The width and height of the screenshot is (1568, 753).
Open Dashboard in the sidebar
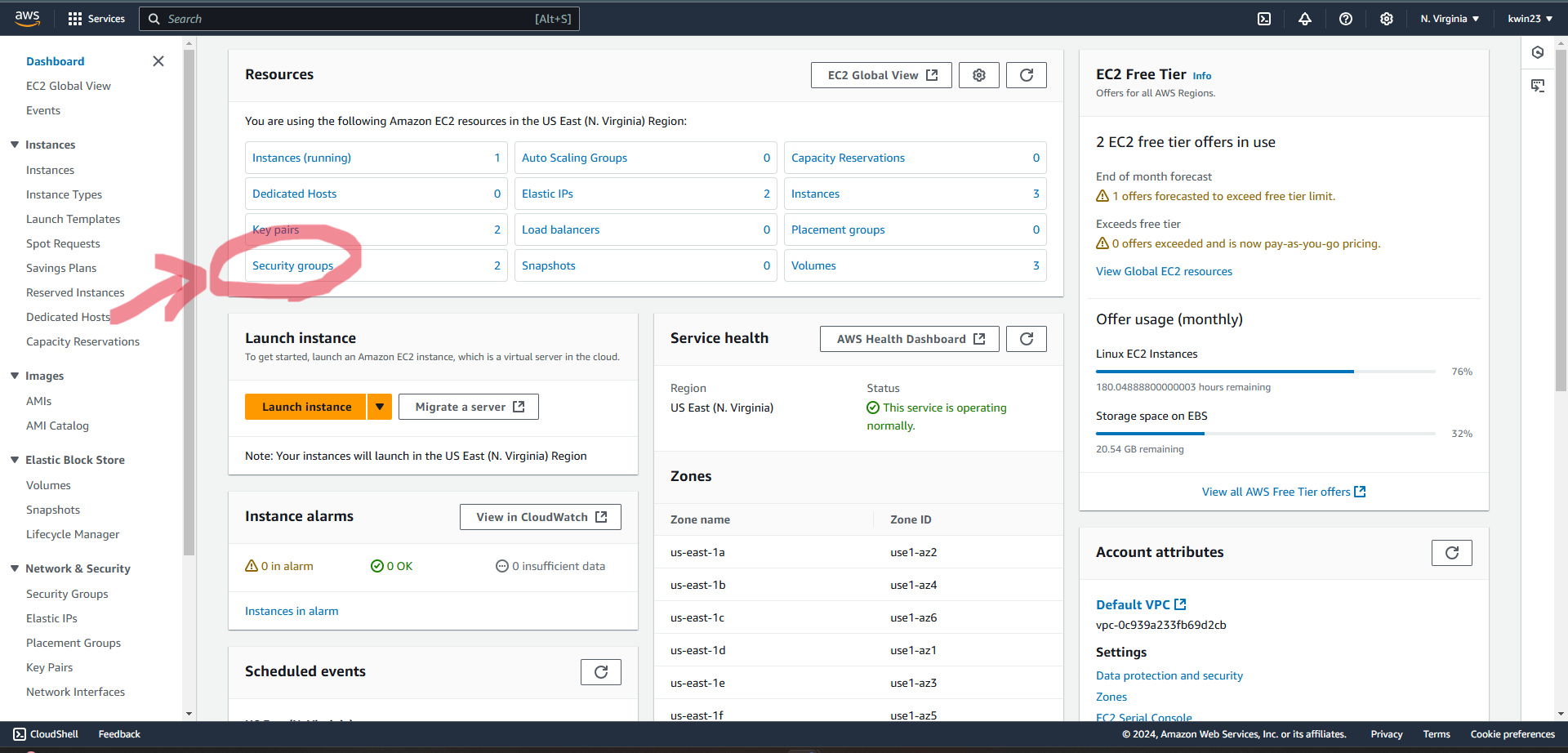(55, 61)
